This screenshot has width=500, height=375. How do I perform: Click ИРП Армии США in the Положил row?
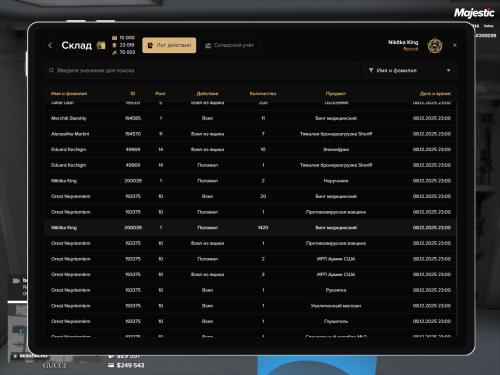click(x=336, y=259)
